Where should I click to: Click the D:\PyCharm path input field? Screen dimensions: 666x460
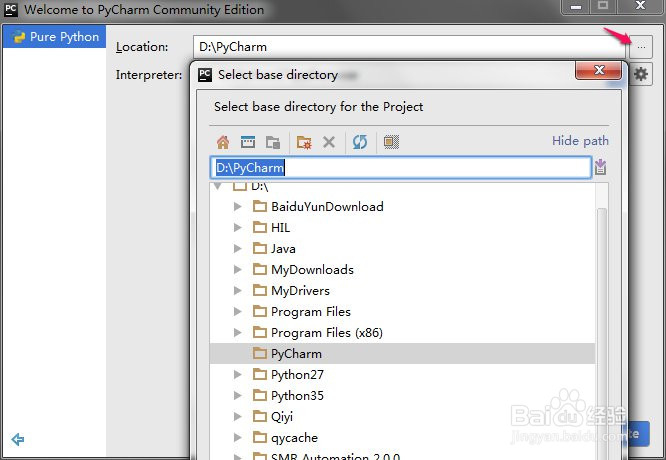point(401,167)
